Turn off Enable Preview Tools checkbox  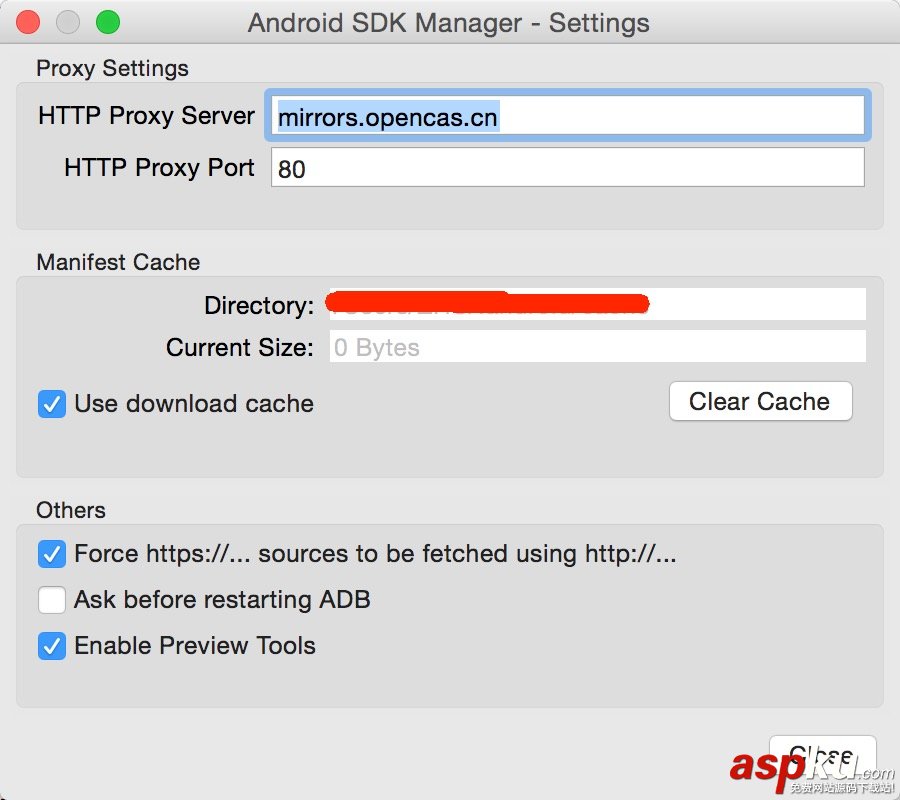pos(52,646)
